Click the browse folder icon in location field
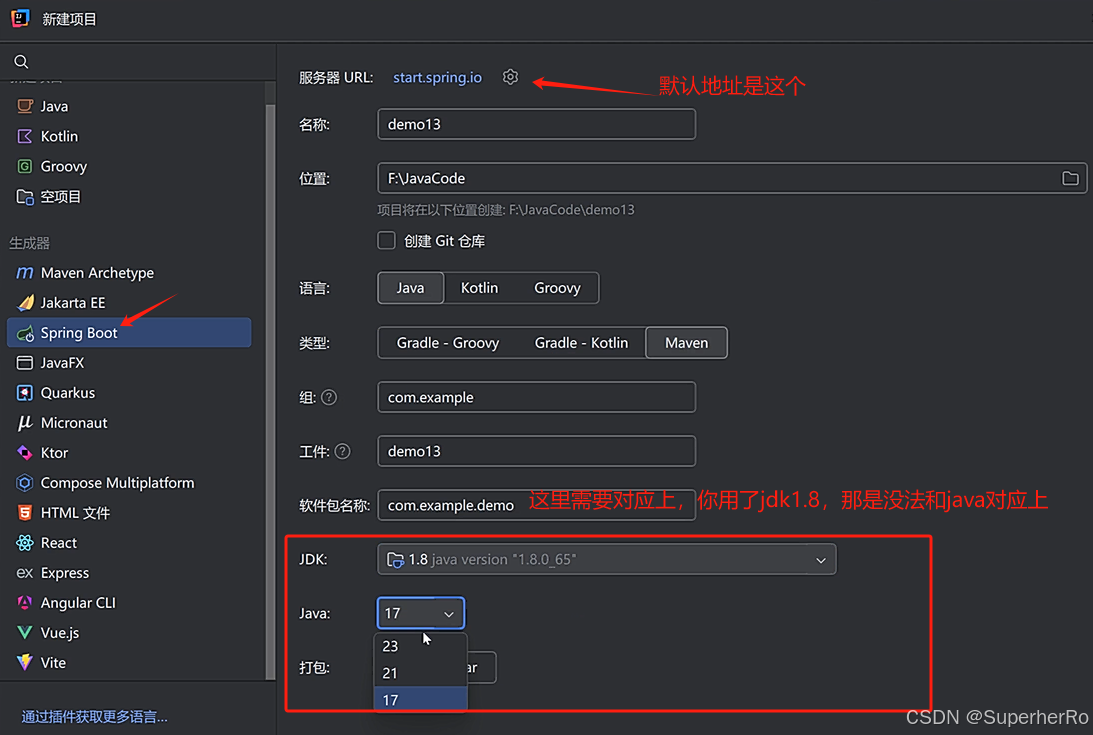 [1070, 179]
